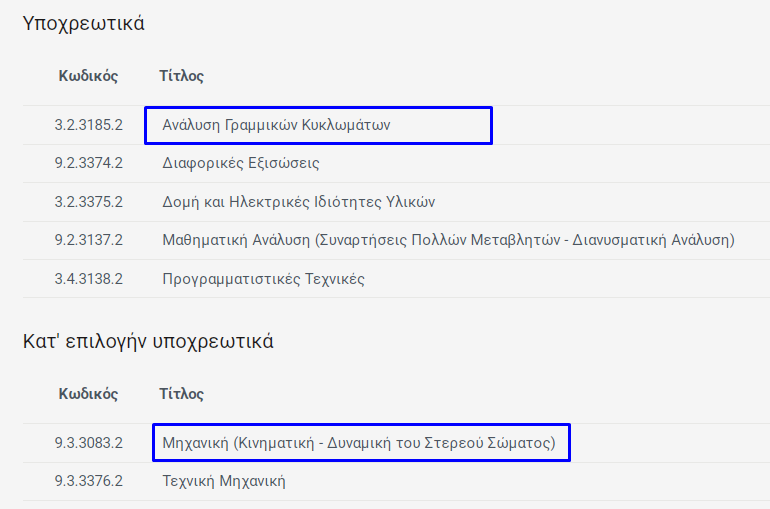The image size is (770, 509).
Task: Select course code 3.2.3375.2
Action: (89, 202)
